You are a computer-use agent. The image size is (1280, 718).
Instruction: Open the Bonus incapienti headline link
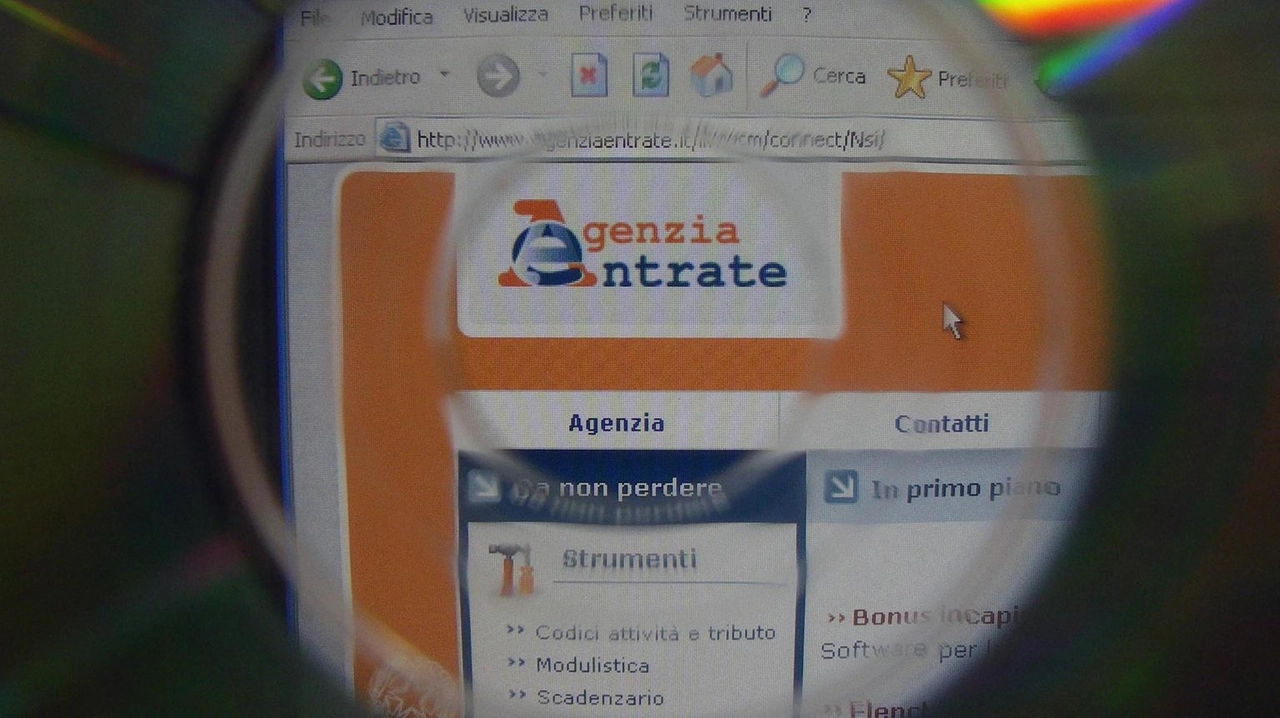(x=934, y=617)
